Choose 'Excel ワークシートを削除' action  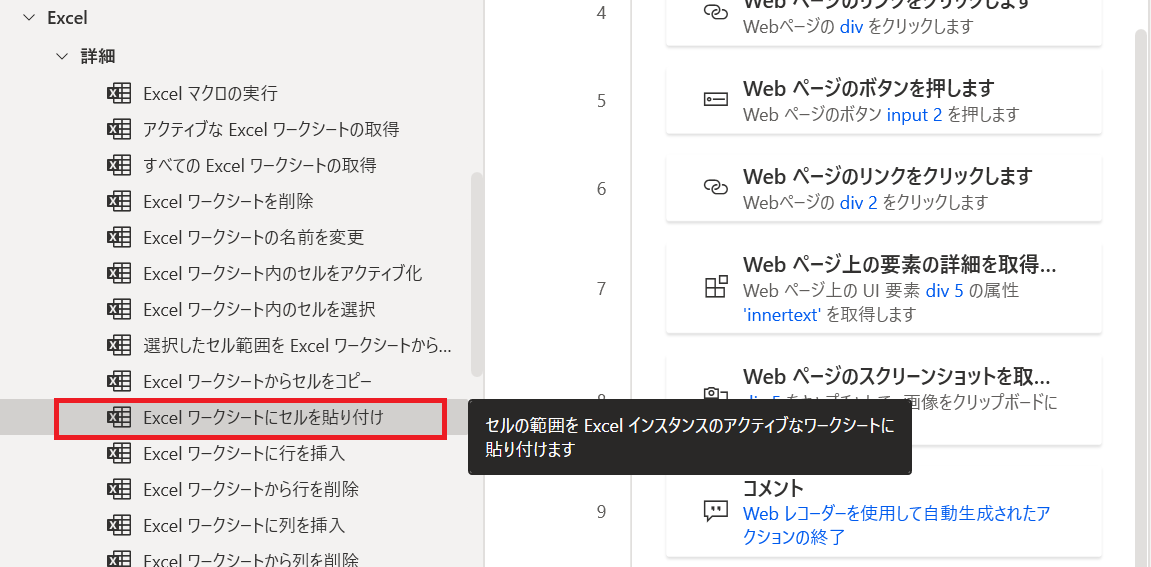click(228, 201)
